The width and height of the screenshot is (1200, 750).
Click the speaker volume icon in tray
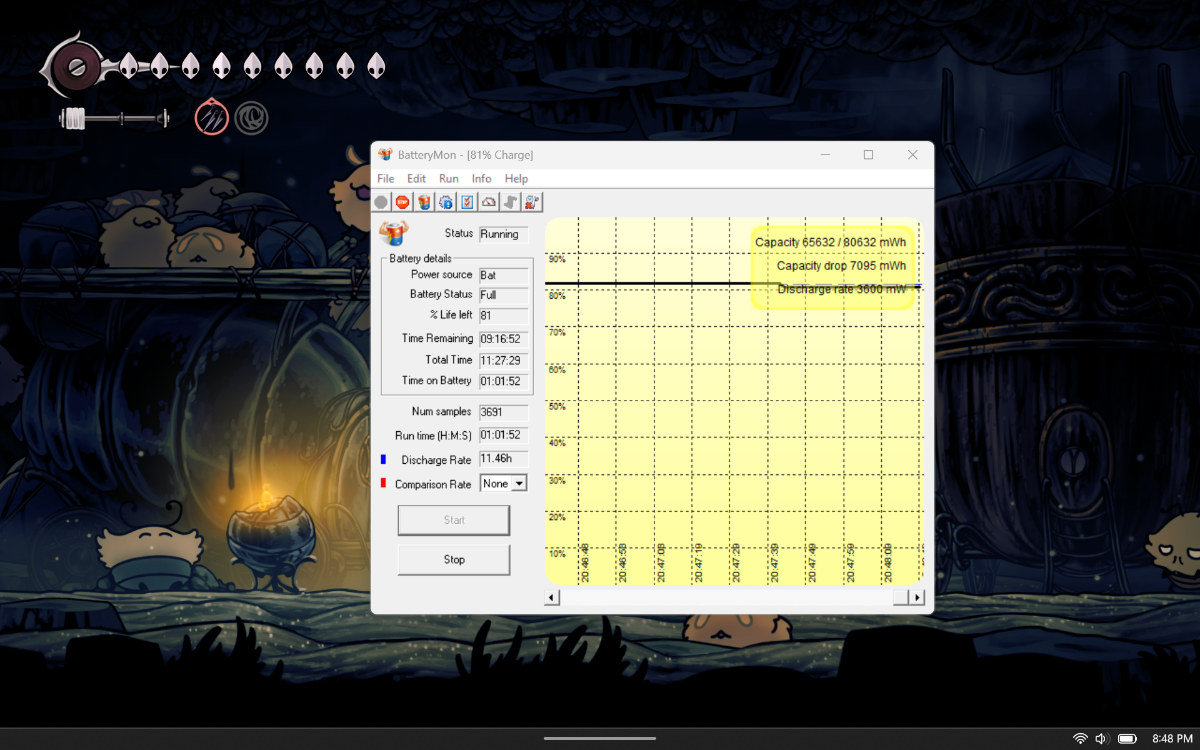tap(1101, 738)
